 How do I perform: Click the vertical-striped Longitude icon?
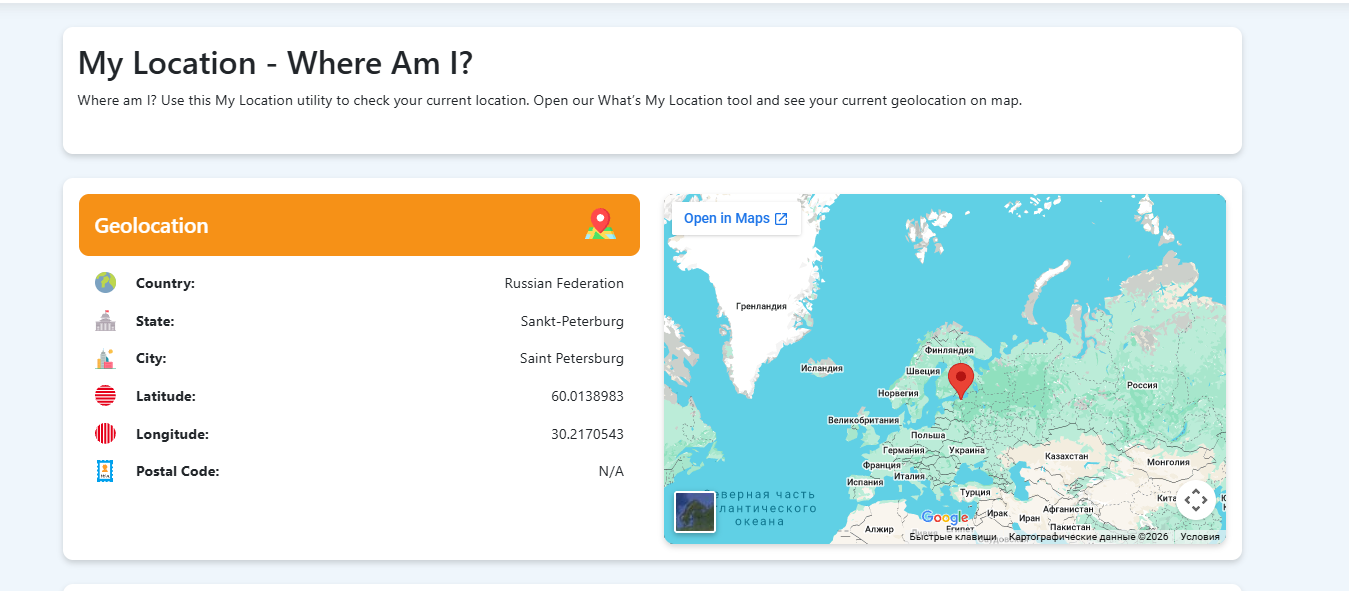point(105,434)
